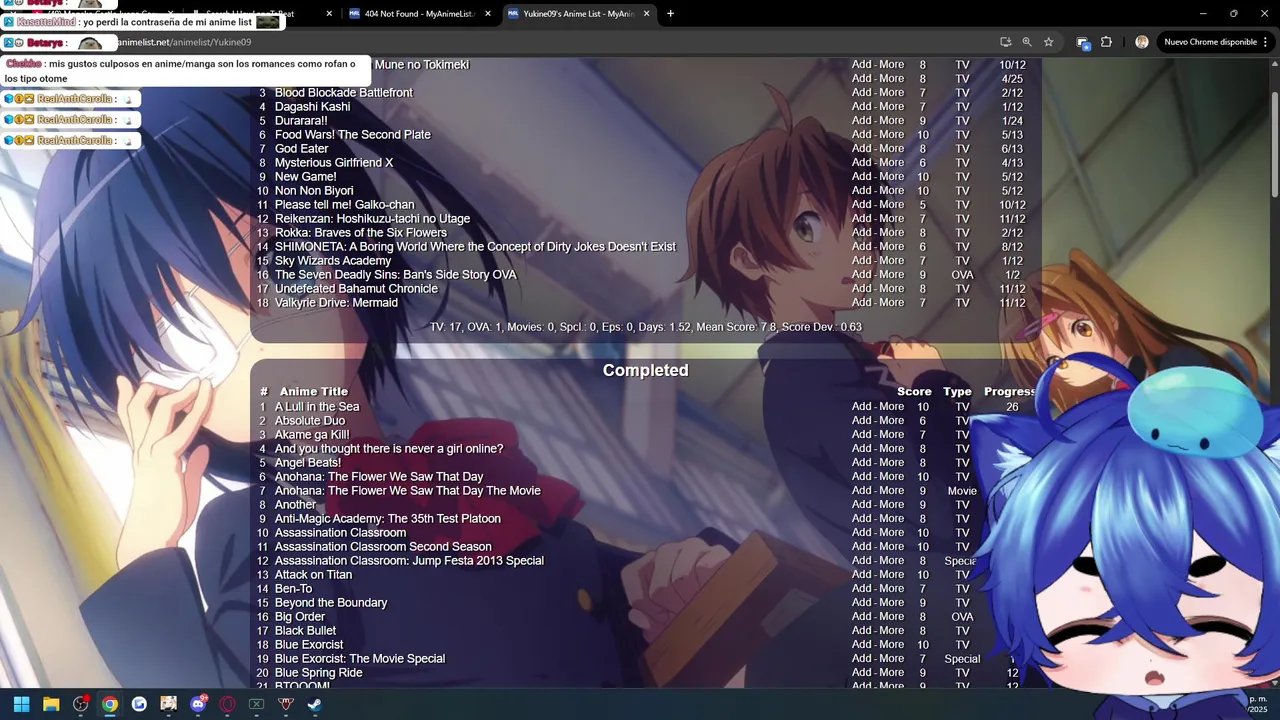Click More for Big Order row

click(892, 617)
